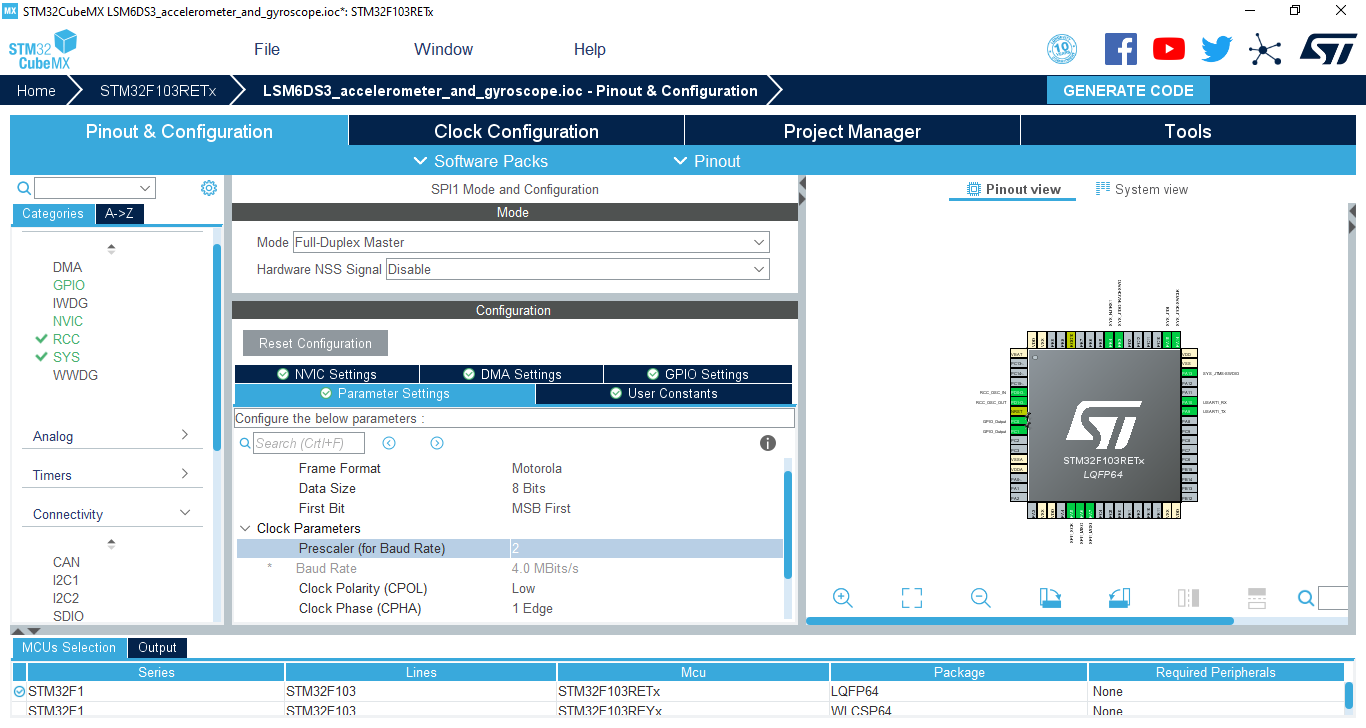Click the Pinout view chip icon
Screen dimensions: 1366x728
click(974, 189)
